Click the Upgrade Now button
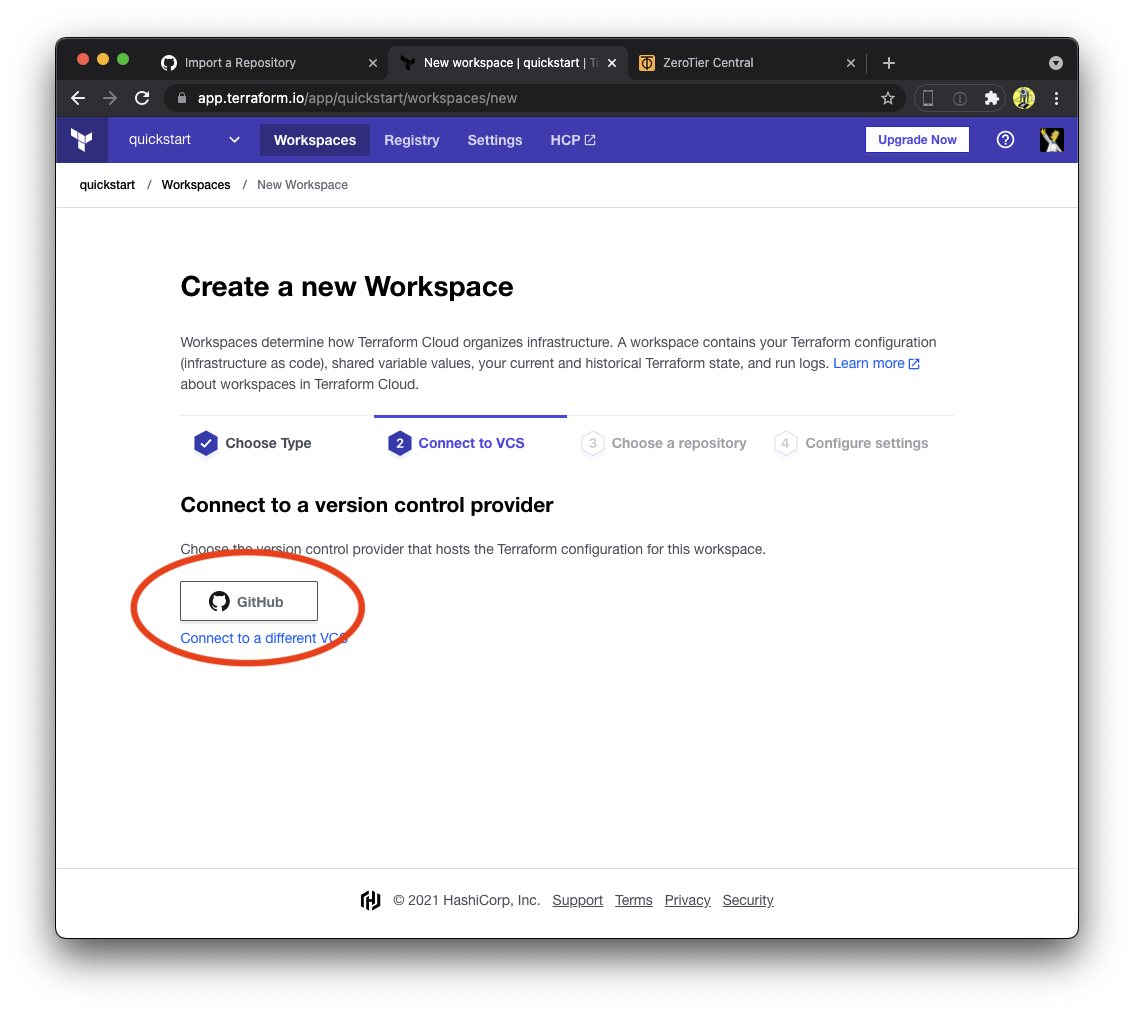Image resolution: width=1134 pixels, height=1012 pixels. [x=917, y=140]
